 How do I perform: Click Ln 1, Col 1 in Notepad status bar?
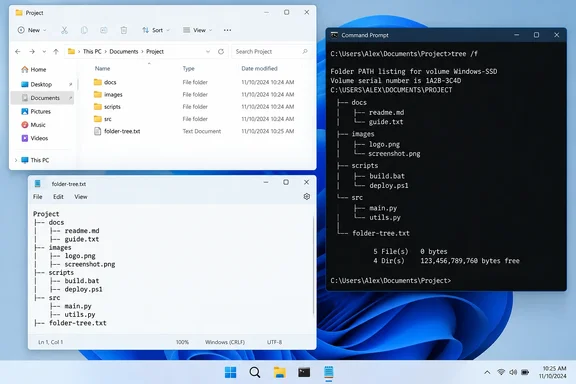click(x=50, y=342)
